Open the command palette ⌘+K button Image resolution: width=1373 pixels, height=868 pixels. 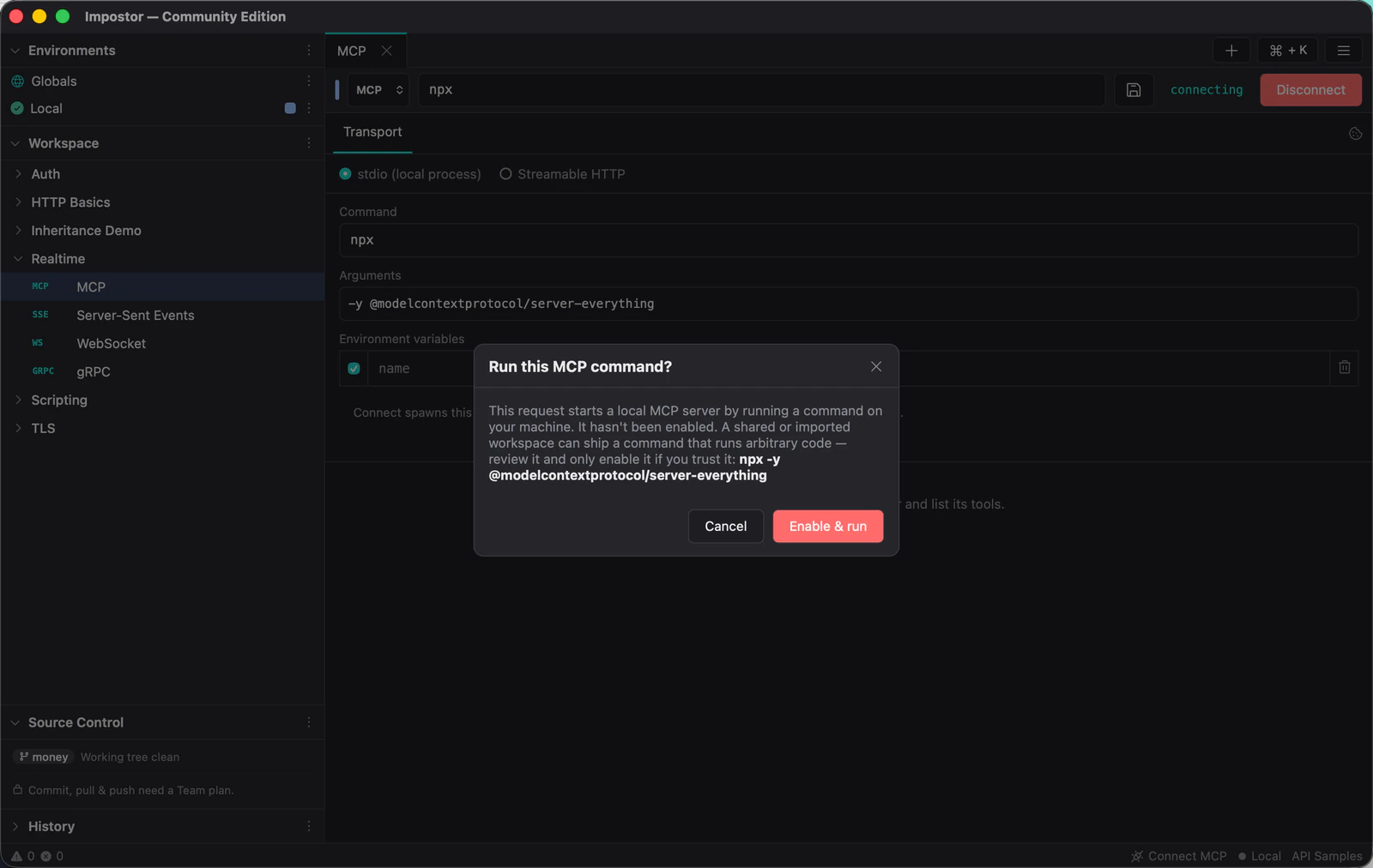point(1288,51)
